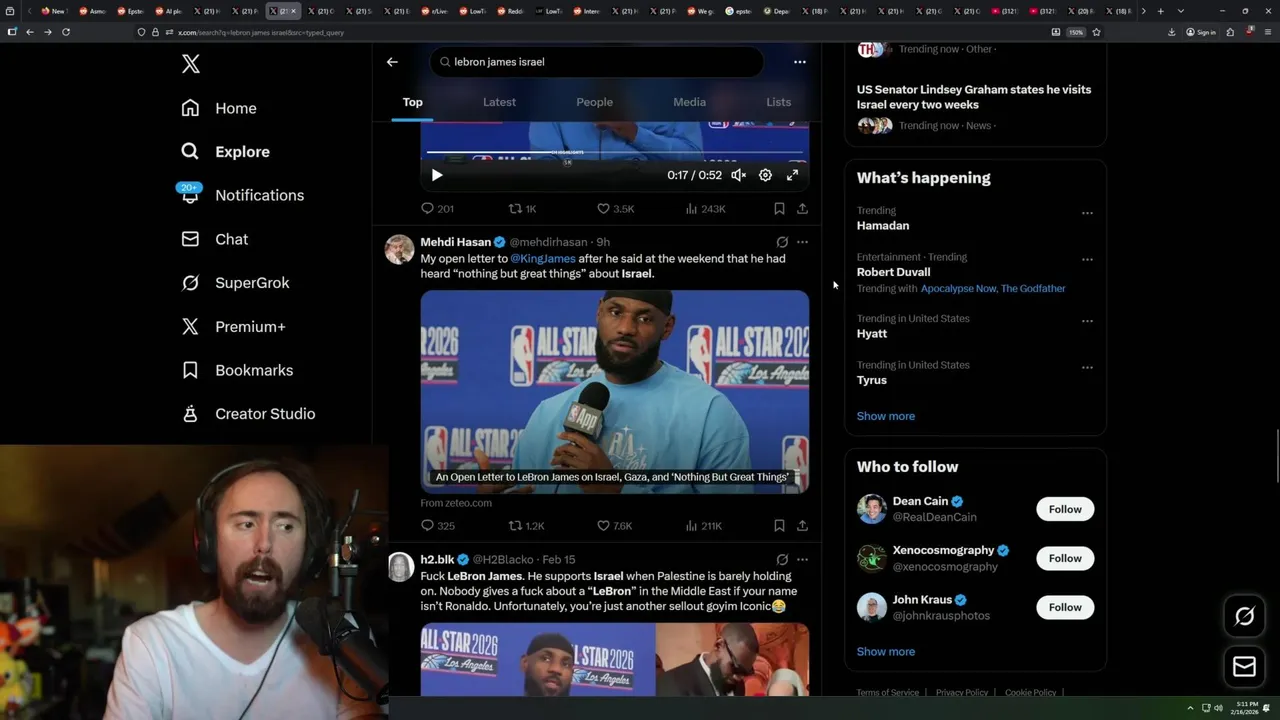Click the back arrow beside search box
The width and height of the screenshot is (1280, 720).
pos(392,62)
